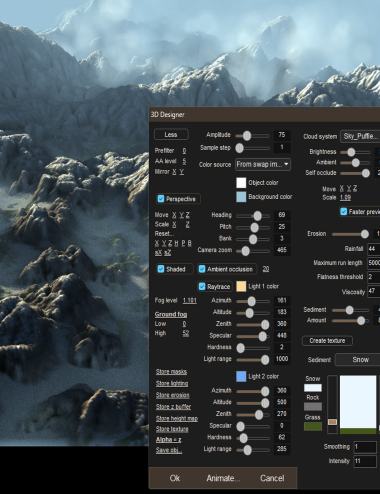Click the Erosion slider handle

[x=365, y=234]
